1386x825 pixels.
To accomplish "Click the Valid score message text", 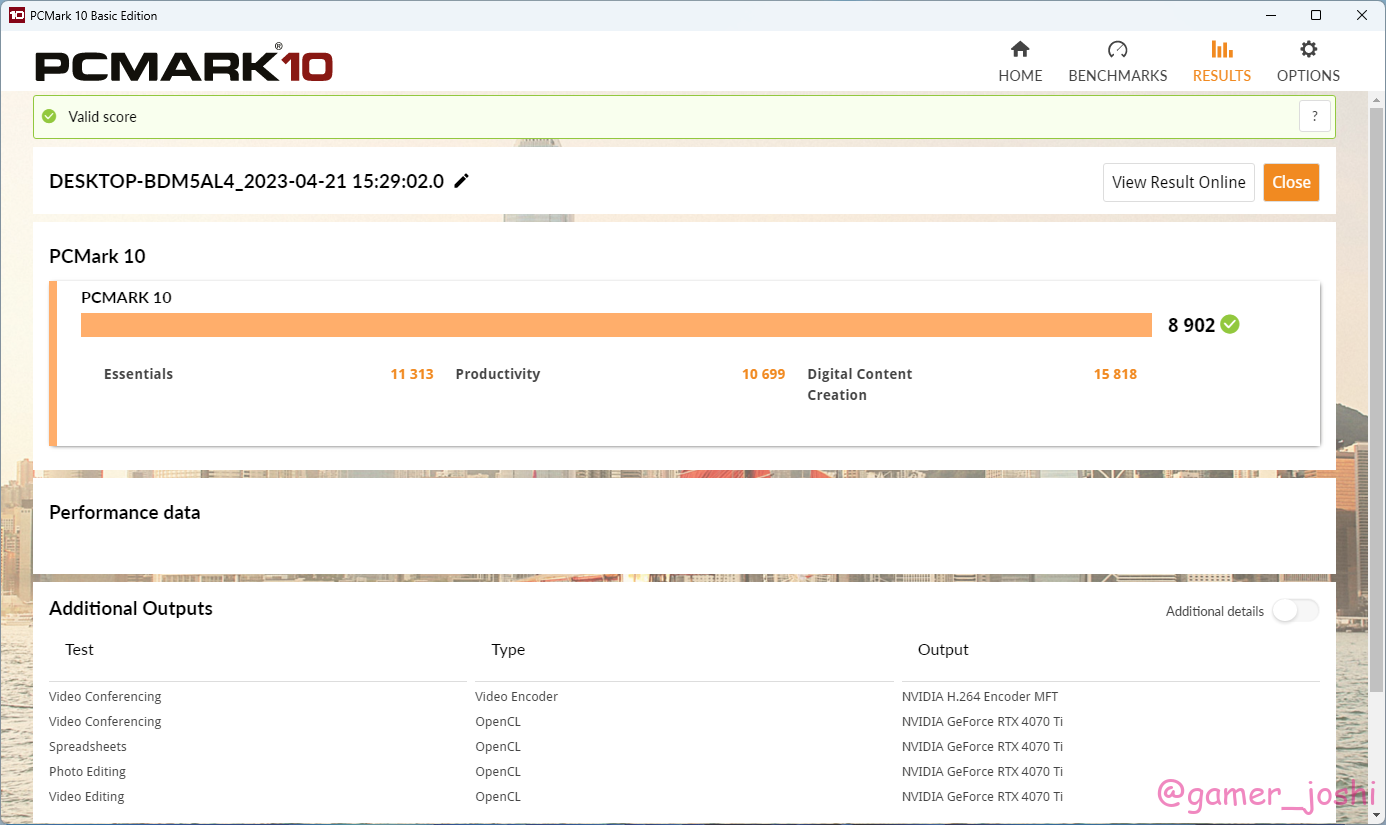I will [x=102, y=116].
